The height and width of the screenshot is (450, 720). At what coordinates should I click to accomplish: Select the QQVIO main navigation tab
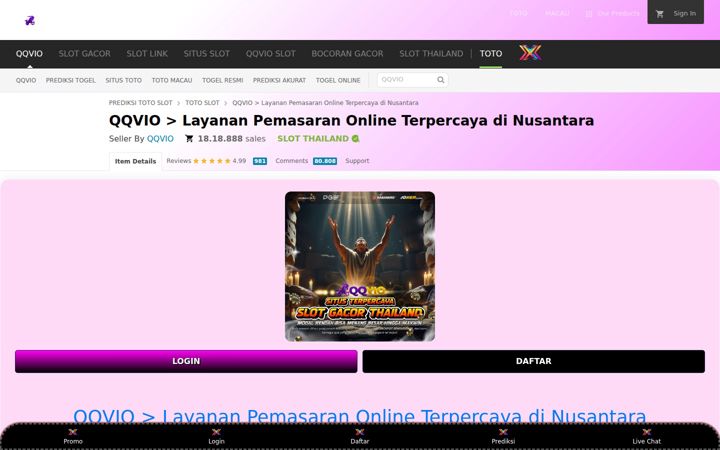pos(29,54)
